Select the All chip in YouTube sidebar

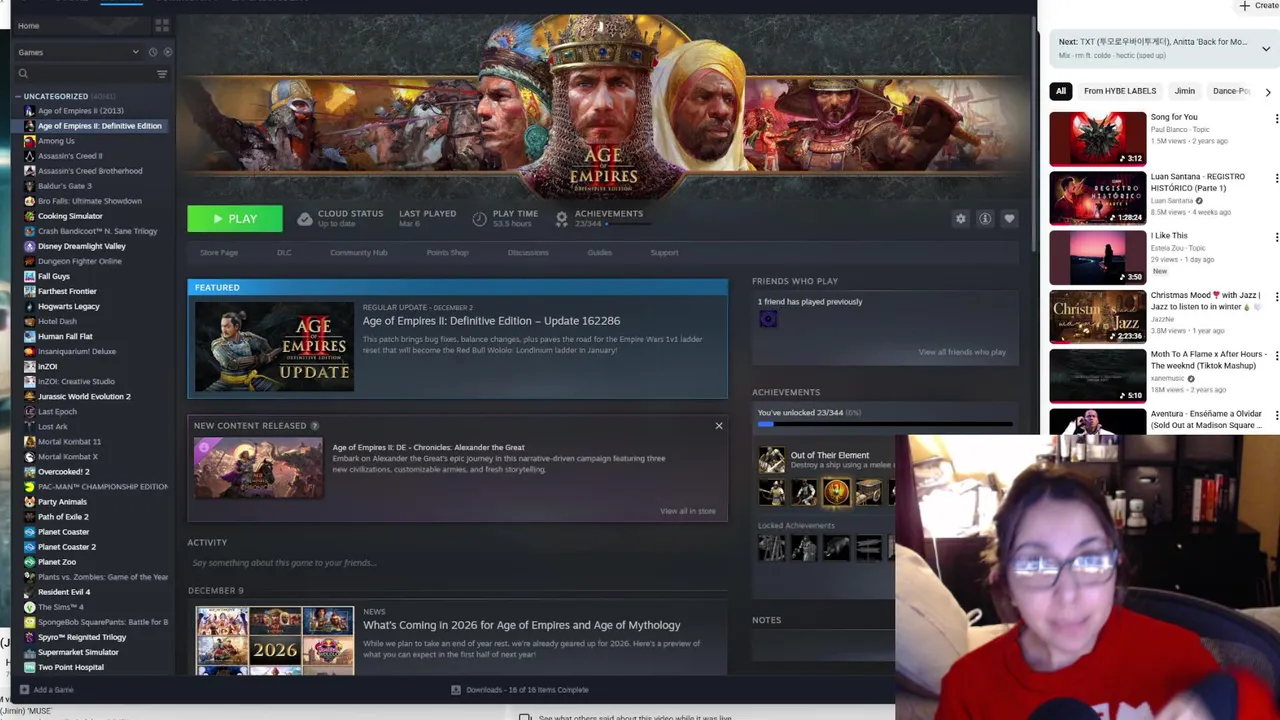point(1061,91)
